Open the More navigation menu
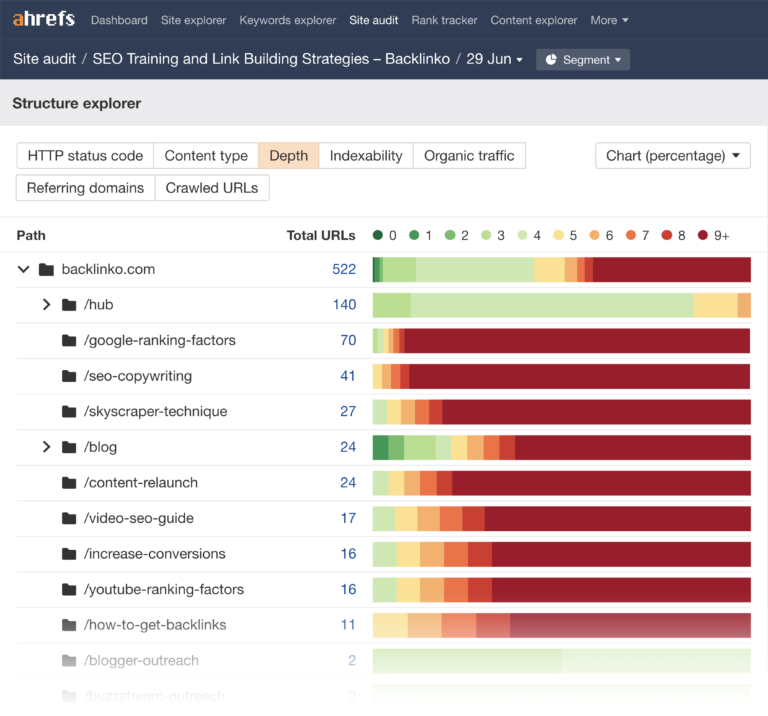The image size is (768, 716). pyautogui.click(x=609, y=20)
